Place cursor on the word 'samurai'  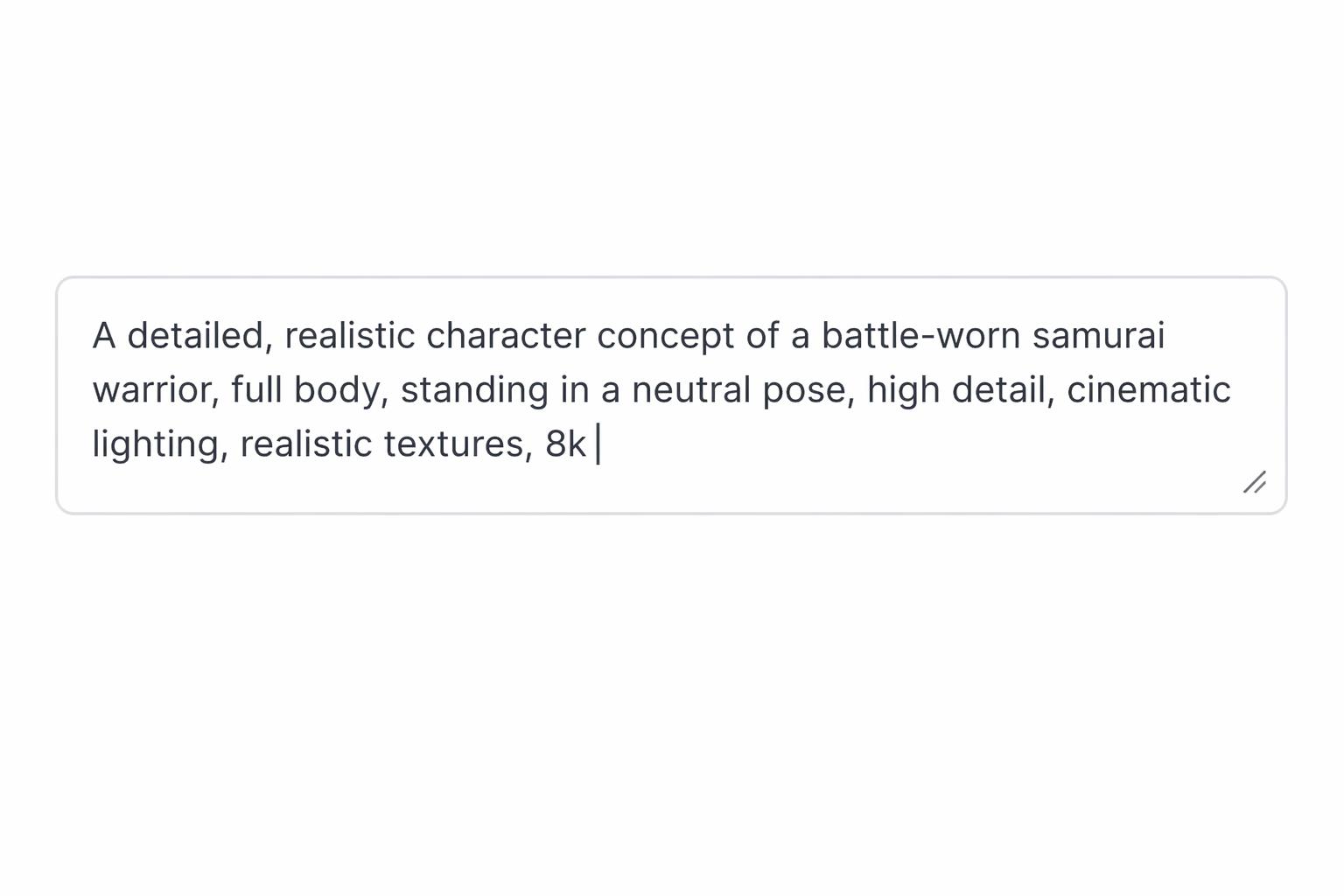[x=1098, y=336]
